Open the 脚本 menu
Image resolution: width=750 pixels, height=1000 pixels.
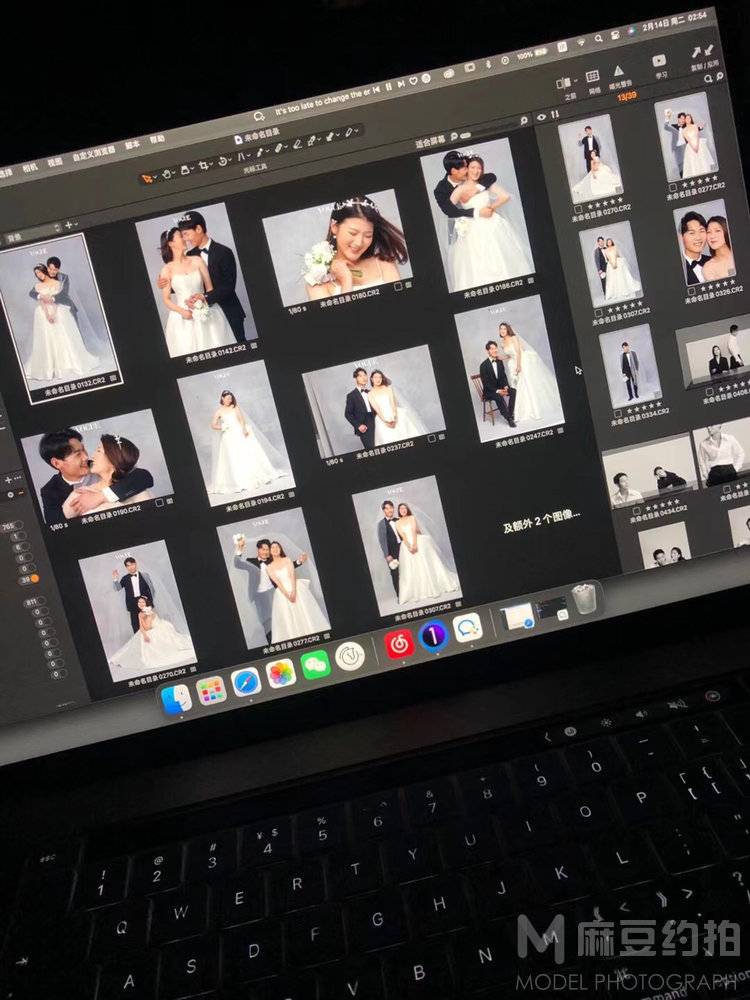pos(132,145)
